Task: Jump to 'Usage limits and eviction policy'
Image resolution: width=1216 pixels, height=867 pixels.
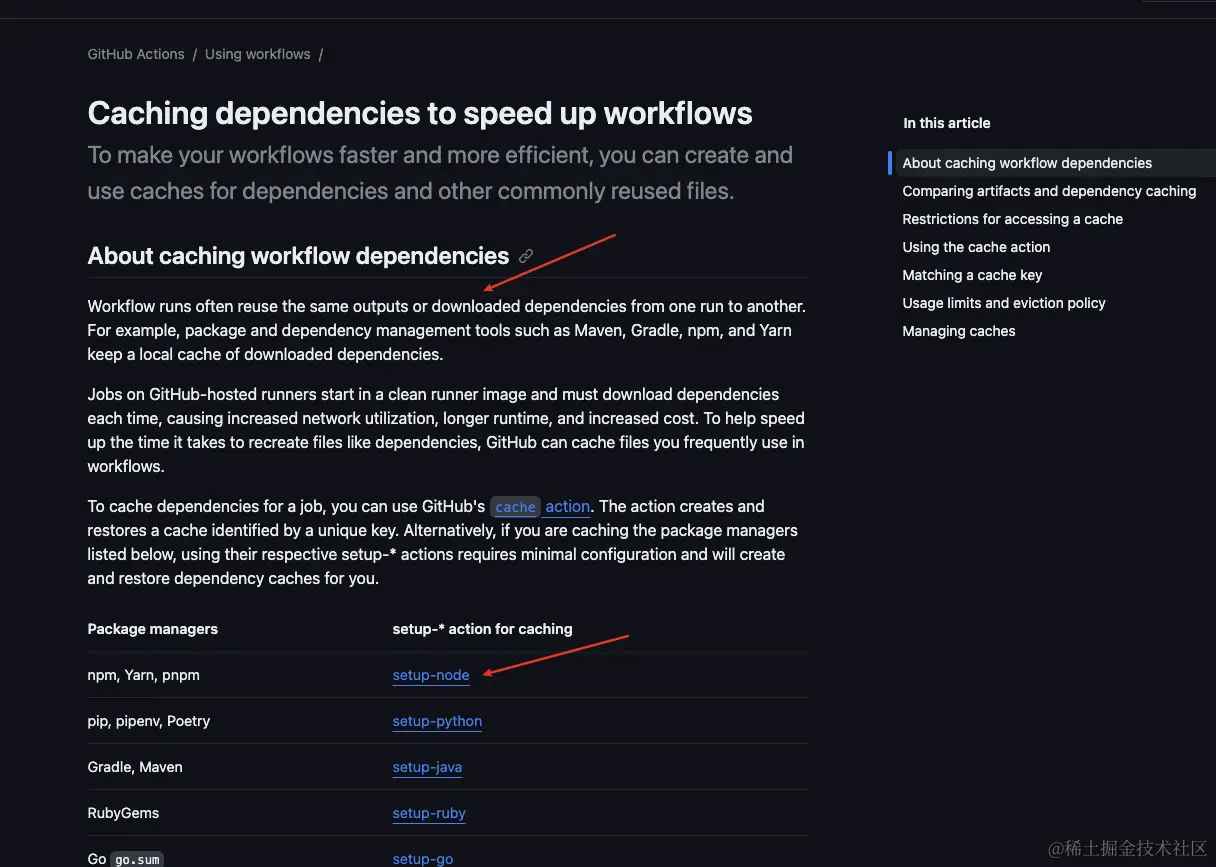Action: (1004, 303)
